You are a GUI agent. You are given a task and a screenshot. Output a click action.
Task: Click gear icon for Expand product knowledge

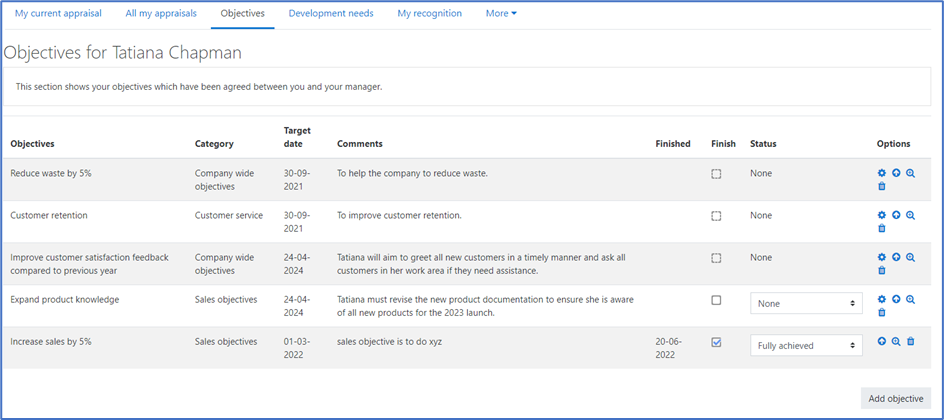point(882,299)
